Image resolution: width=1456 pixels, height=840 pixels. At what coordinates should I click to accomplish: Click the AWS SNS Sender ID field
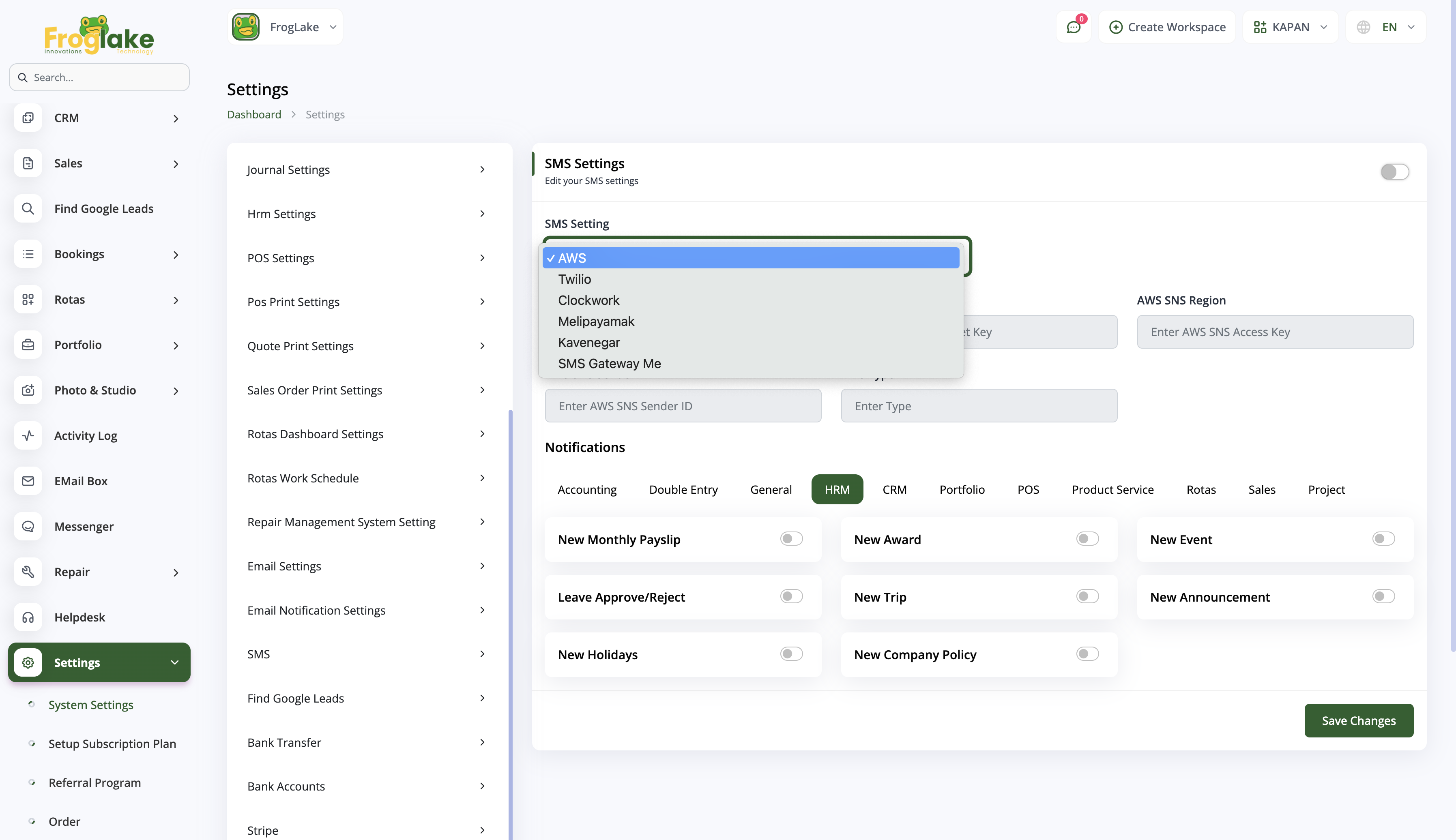click(x=683, y=406)
